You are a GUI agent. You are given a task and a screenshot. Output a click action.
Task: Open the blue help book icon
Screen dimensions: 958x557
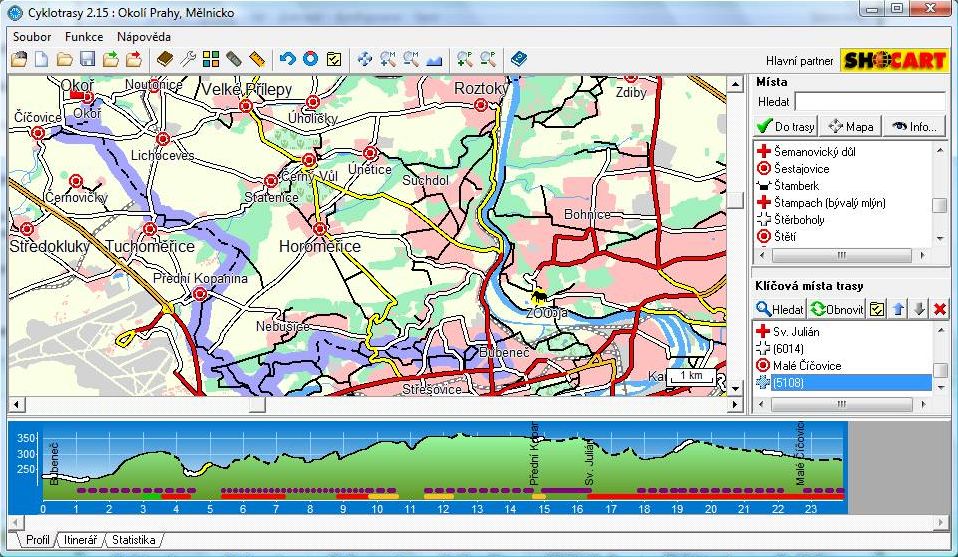pyautogui.click(x=517, y=59)
